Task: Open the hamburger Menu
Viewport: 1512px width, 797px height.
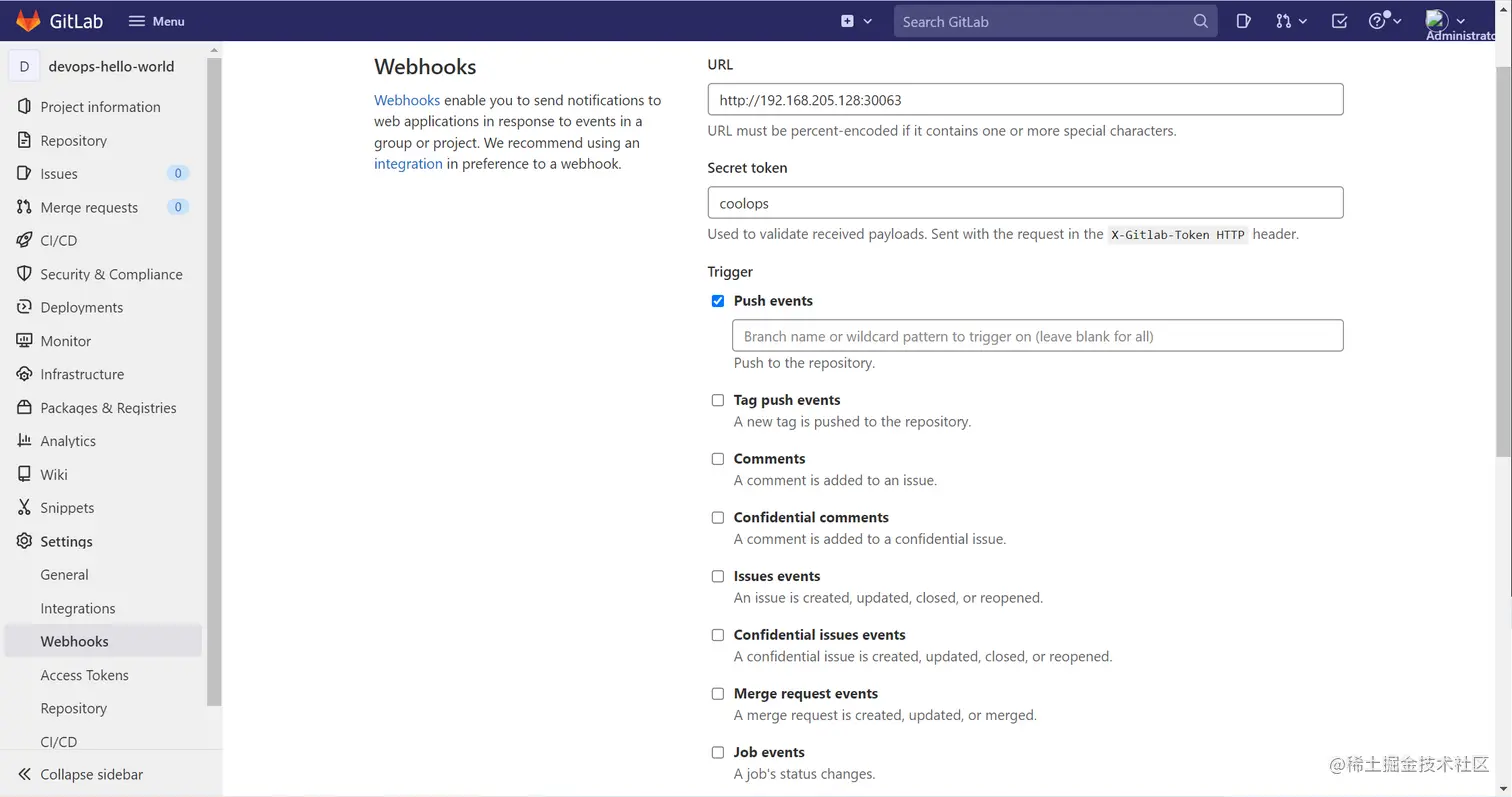Action: coord(156,21)
